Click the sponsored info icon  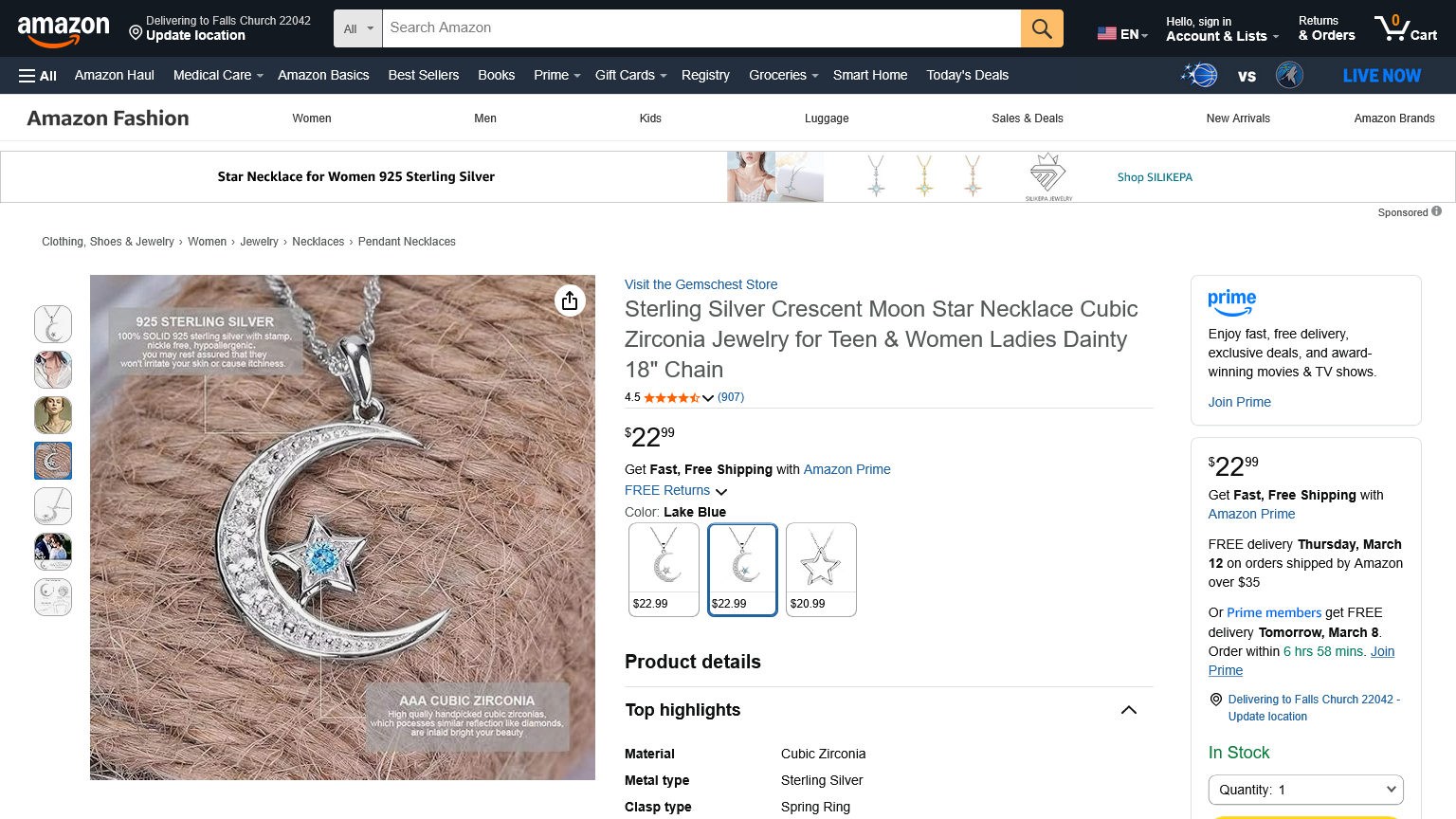[1436, 211]
